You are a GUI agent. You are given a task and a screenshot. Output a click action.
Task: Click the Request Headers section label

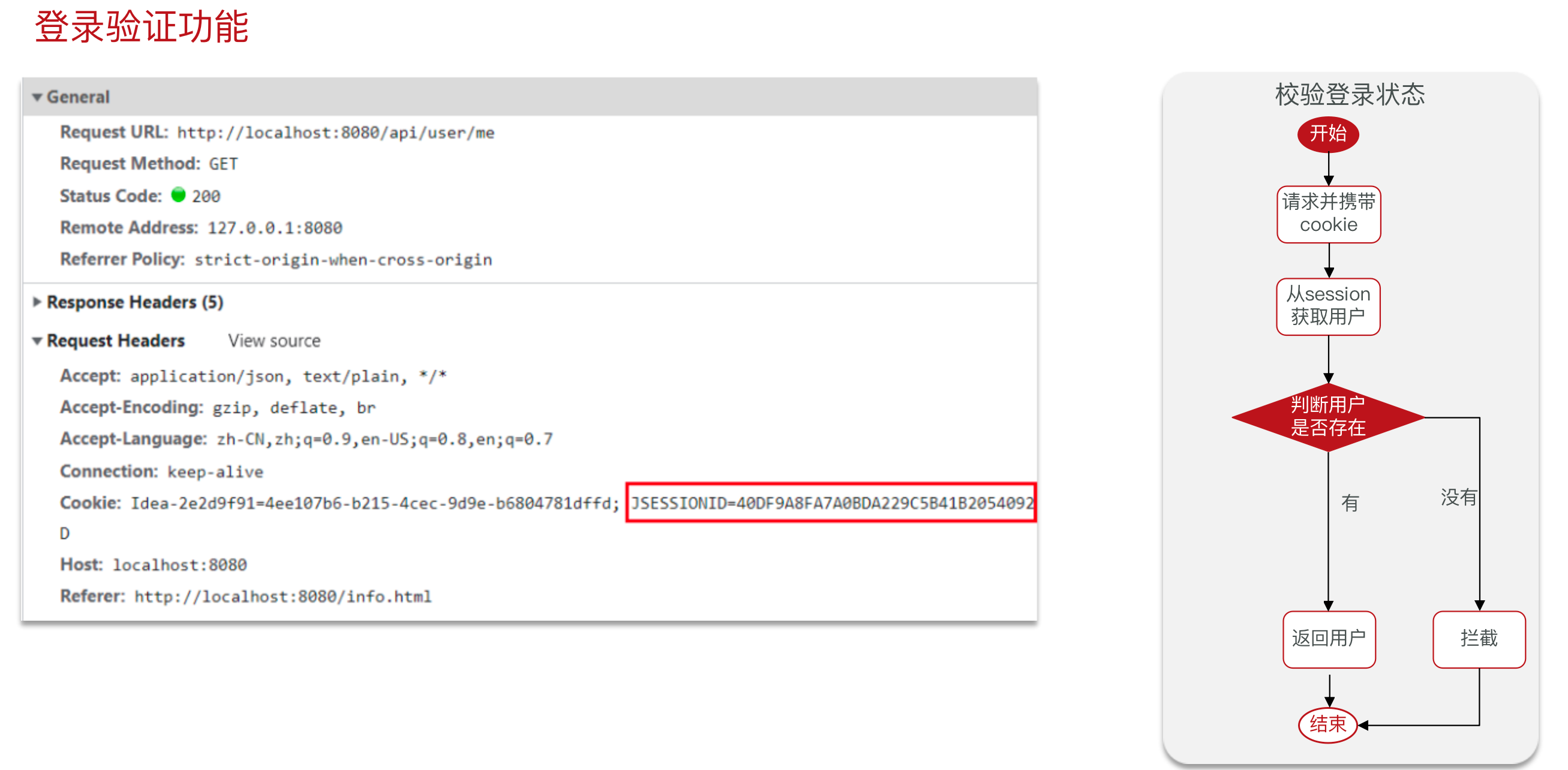(116, 341)
